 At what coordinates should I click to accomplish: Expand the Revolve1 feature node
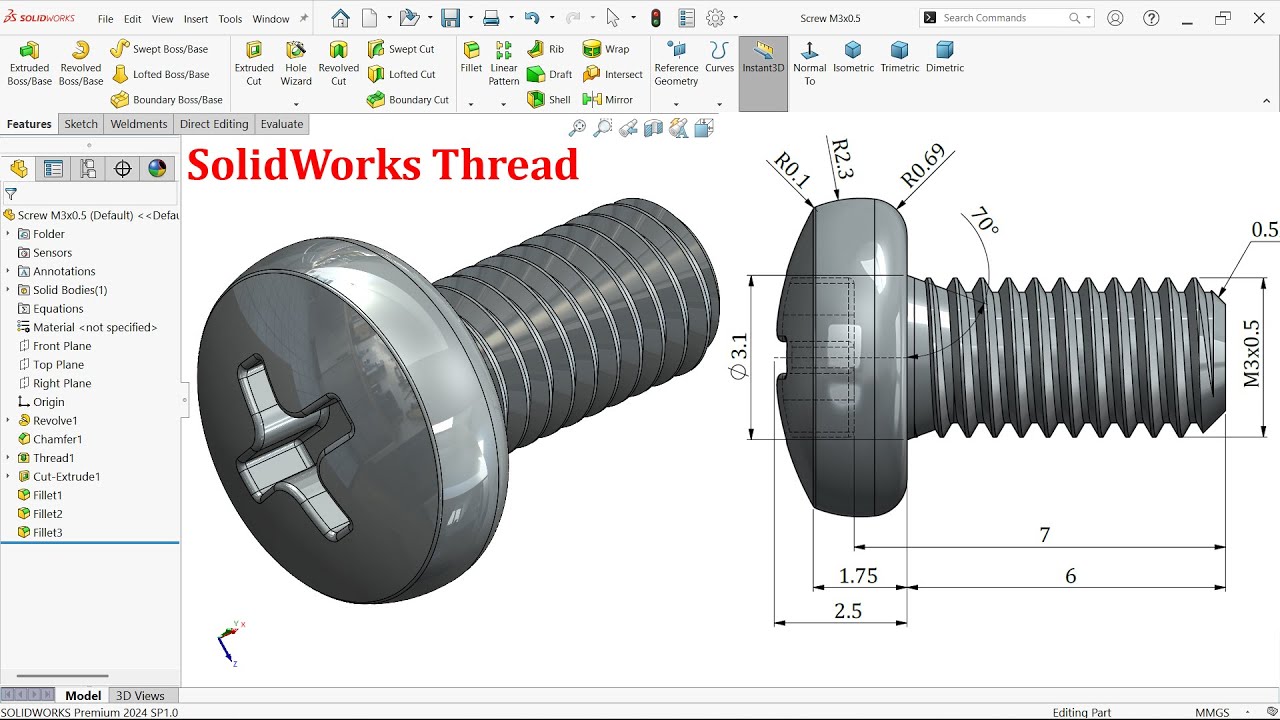8,420
